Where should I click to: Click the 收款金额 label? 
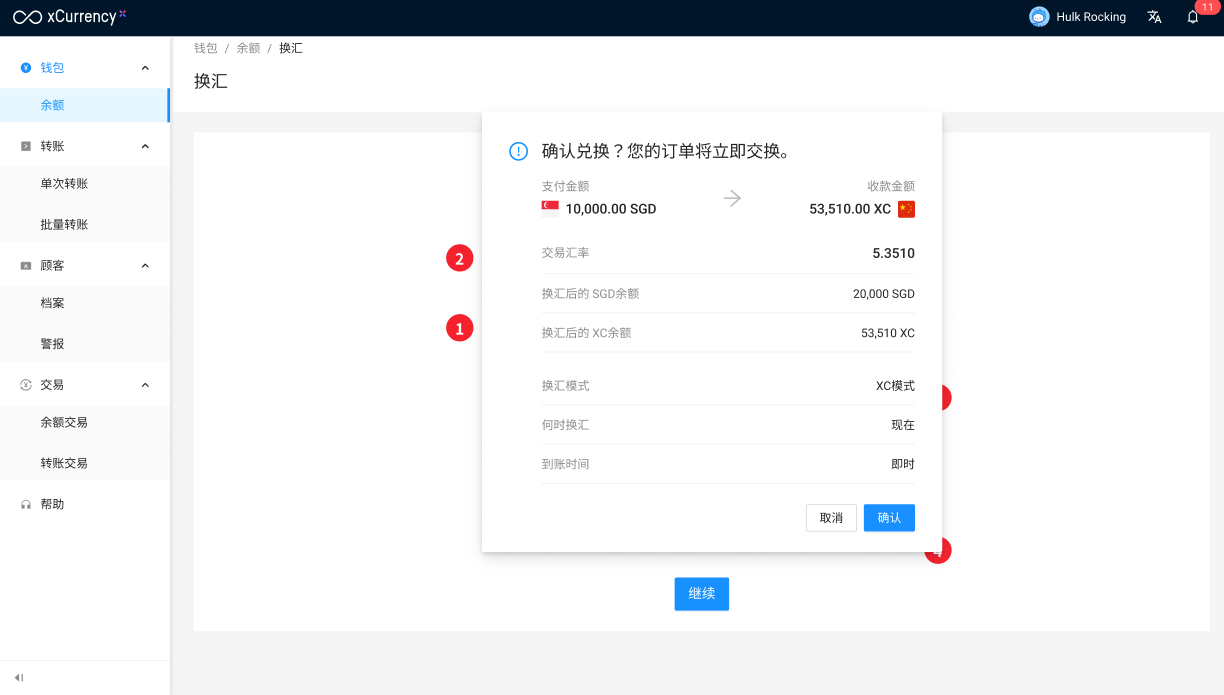[891, 186]
